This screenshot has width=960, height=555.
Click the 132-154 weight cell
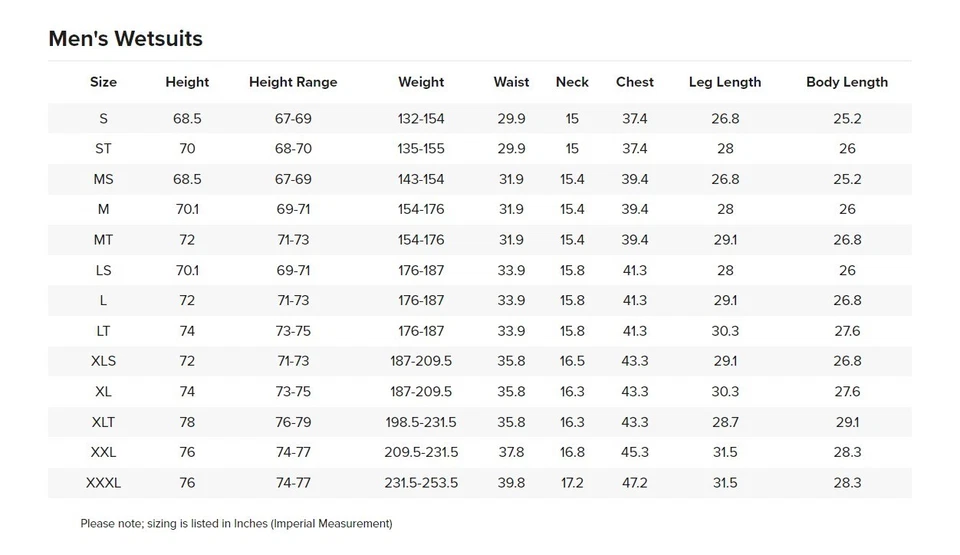(421, 119)
